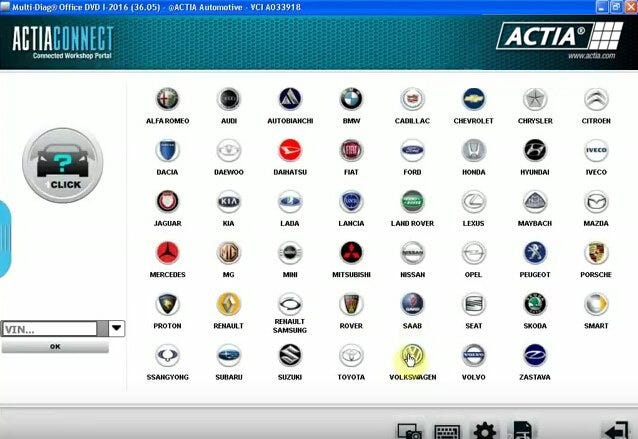Select the Chevrolet brand logo
638x439 pixels.
[x=474, y=99]
